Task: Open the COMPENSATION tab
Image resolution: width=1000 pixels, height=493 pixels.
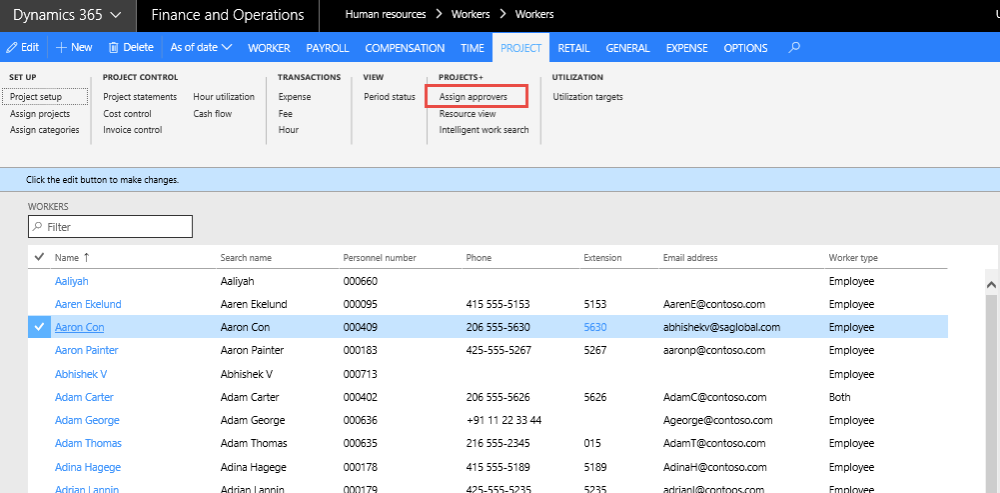Action: [x=404, y=48]
